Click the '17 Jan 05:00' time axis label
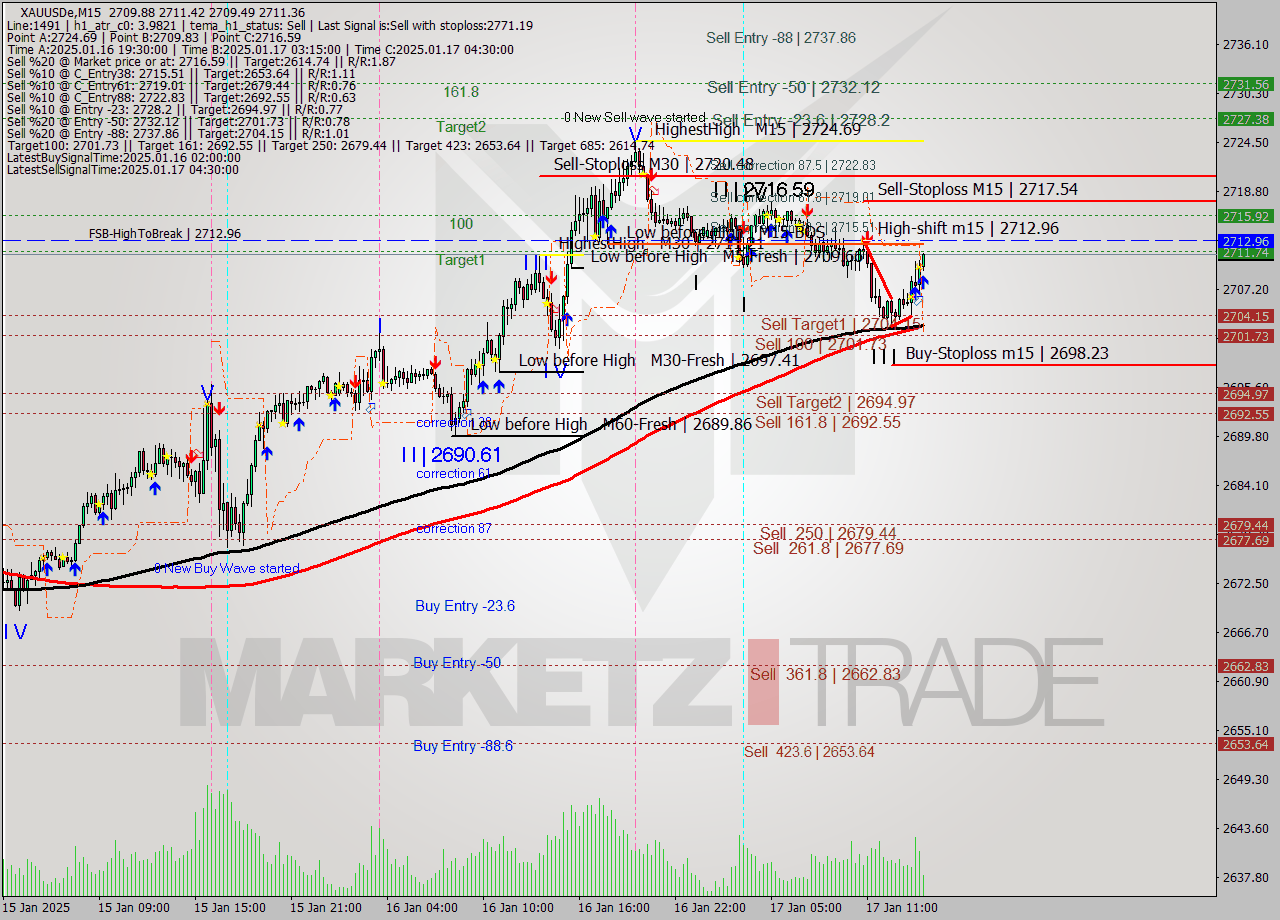The height and width of the screenshot is (920, 1280). pos(805,908)
